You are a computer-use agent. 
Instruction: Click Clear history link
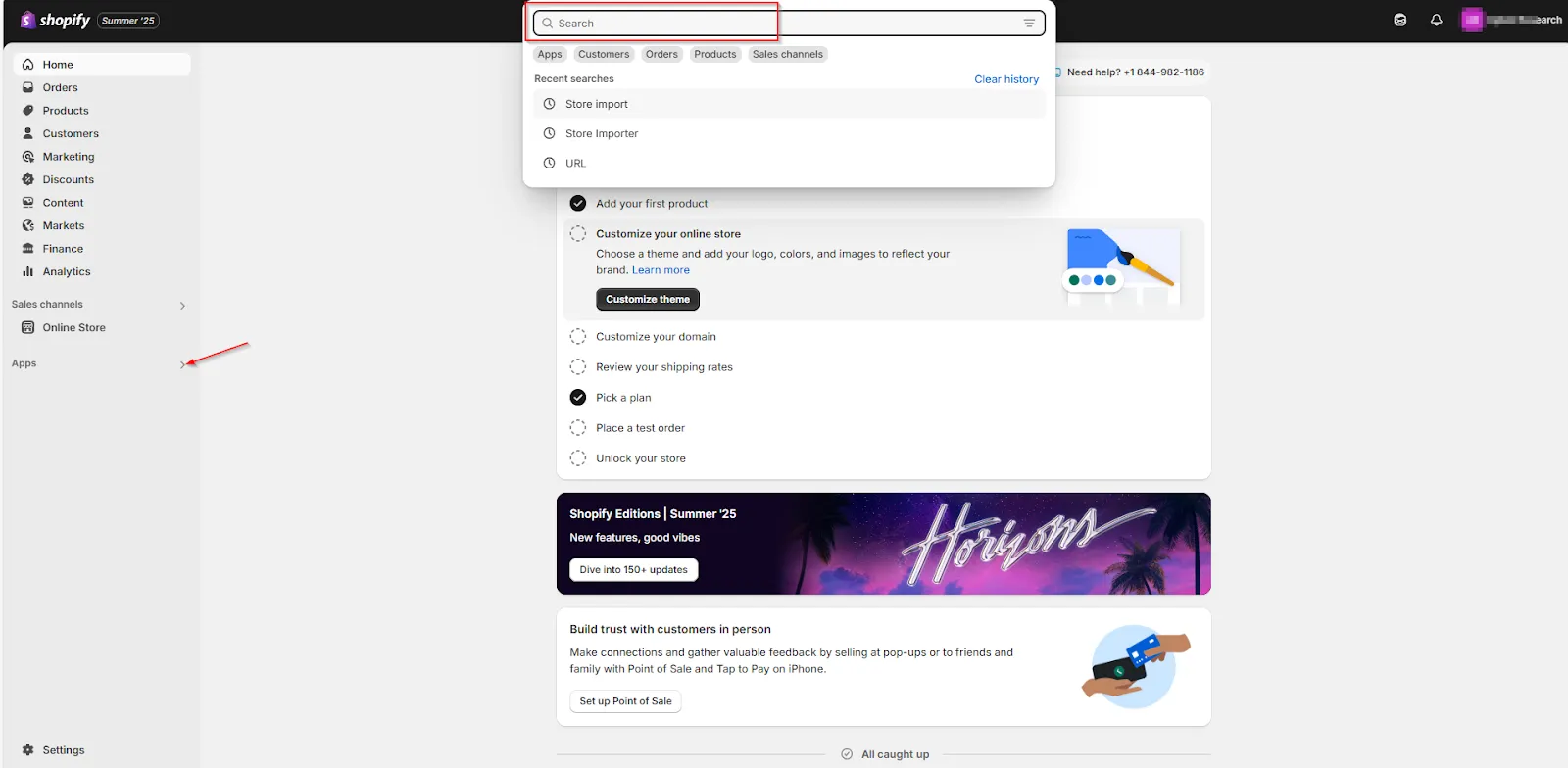tap(1006, 79)
